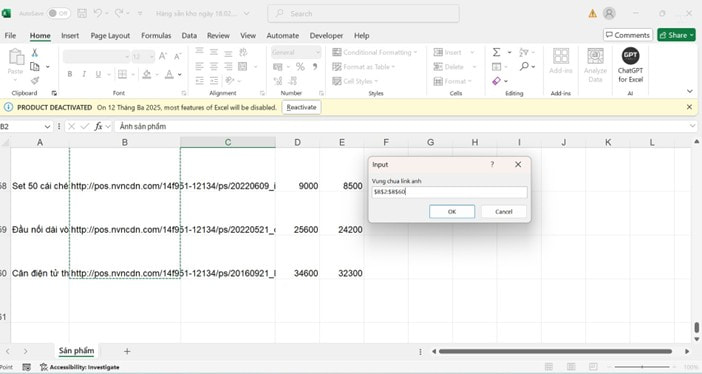Click the Clear eraser icon
This screenshot has width=702, height=374.
click(x=497, y=81)
